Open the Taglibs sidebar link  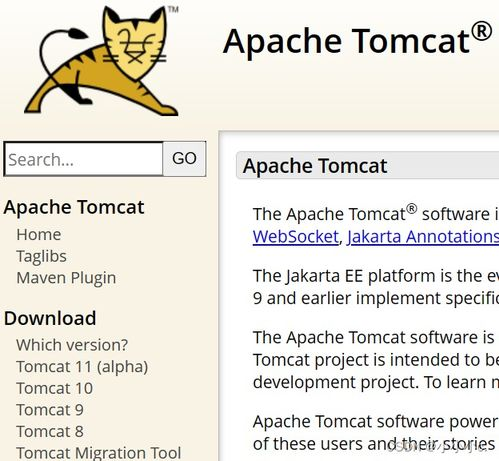[x=41, y=256]
